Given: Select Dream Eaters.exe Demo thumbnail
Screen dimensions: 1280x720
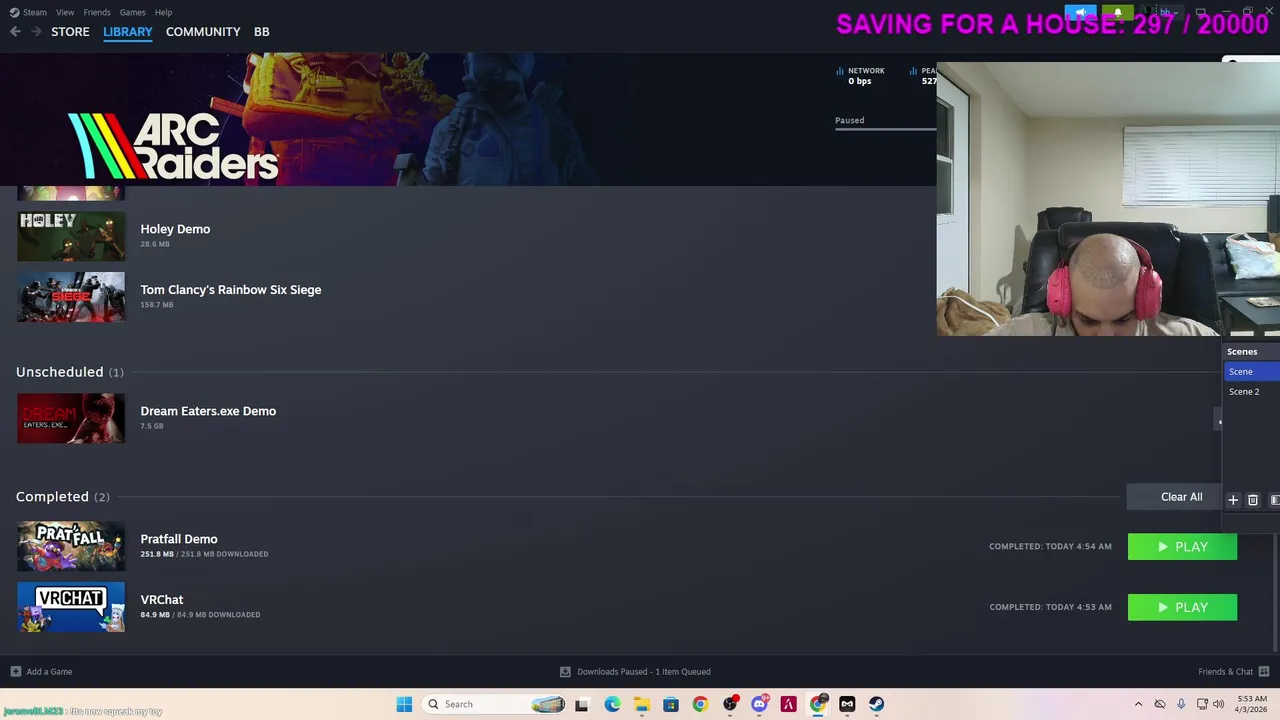Looking at the screenshot, I should point(71,418).
